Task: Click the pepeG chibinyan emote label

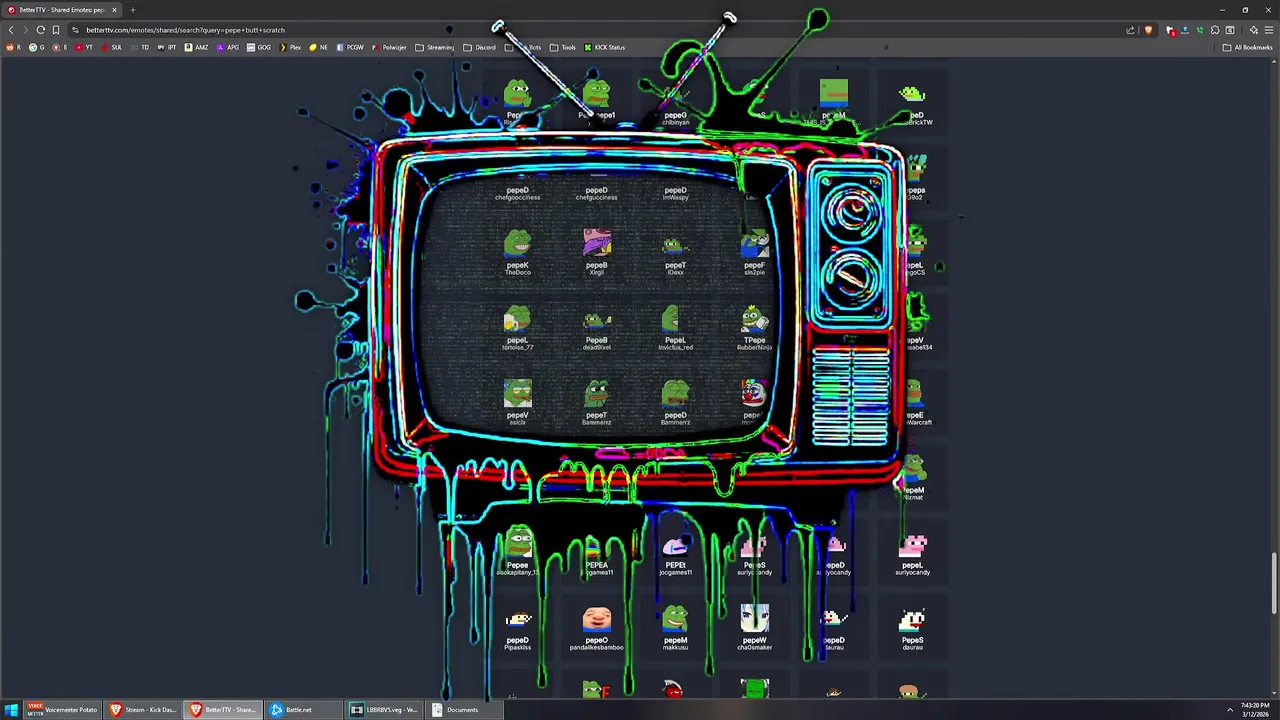Action: (x=675, y=119)
